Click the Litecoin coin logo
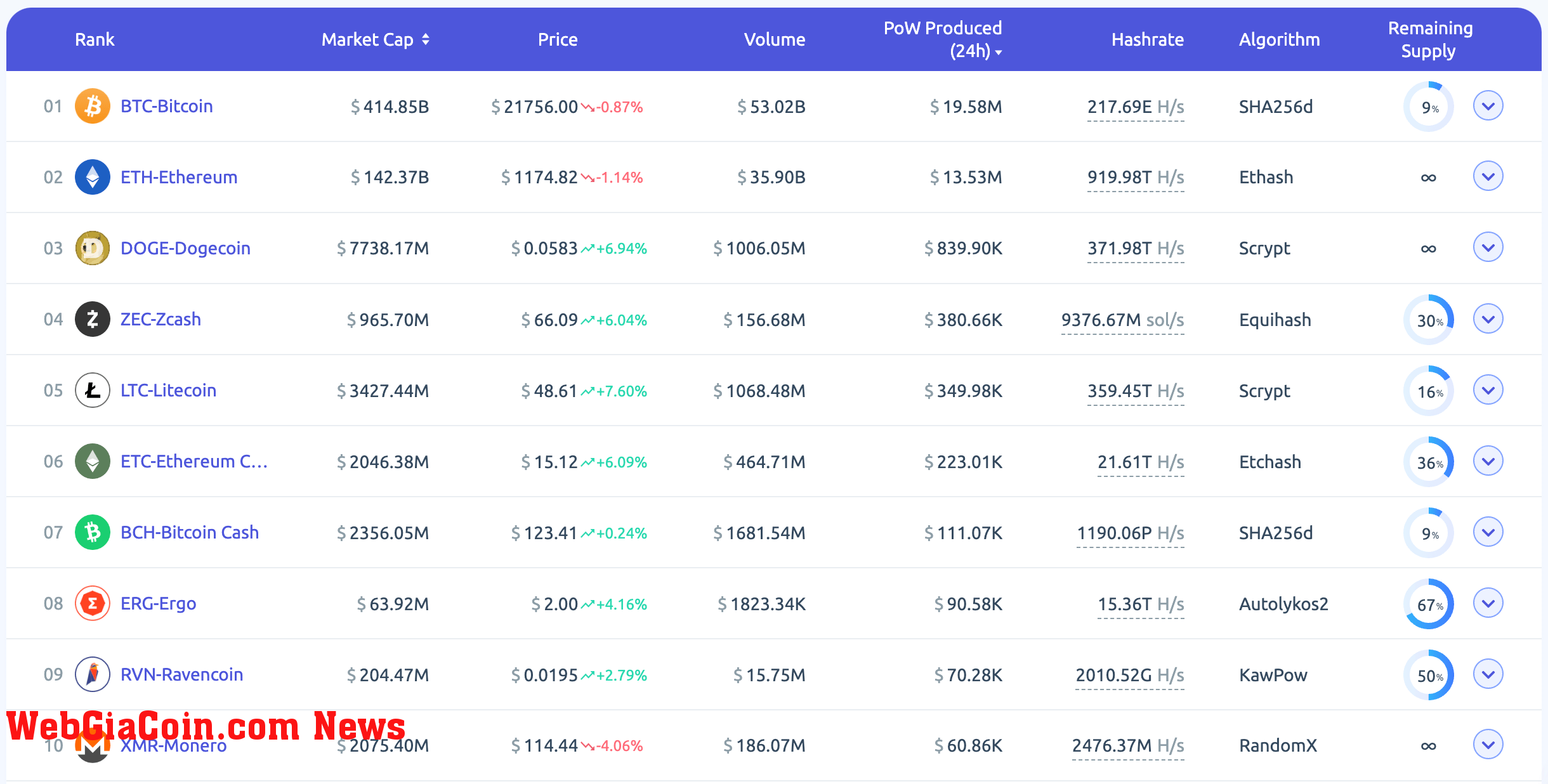 click(93, 390)
